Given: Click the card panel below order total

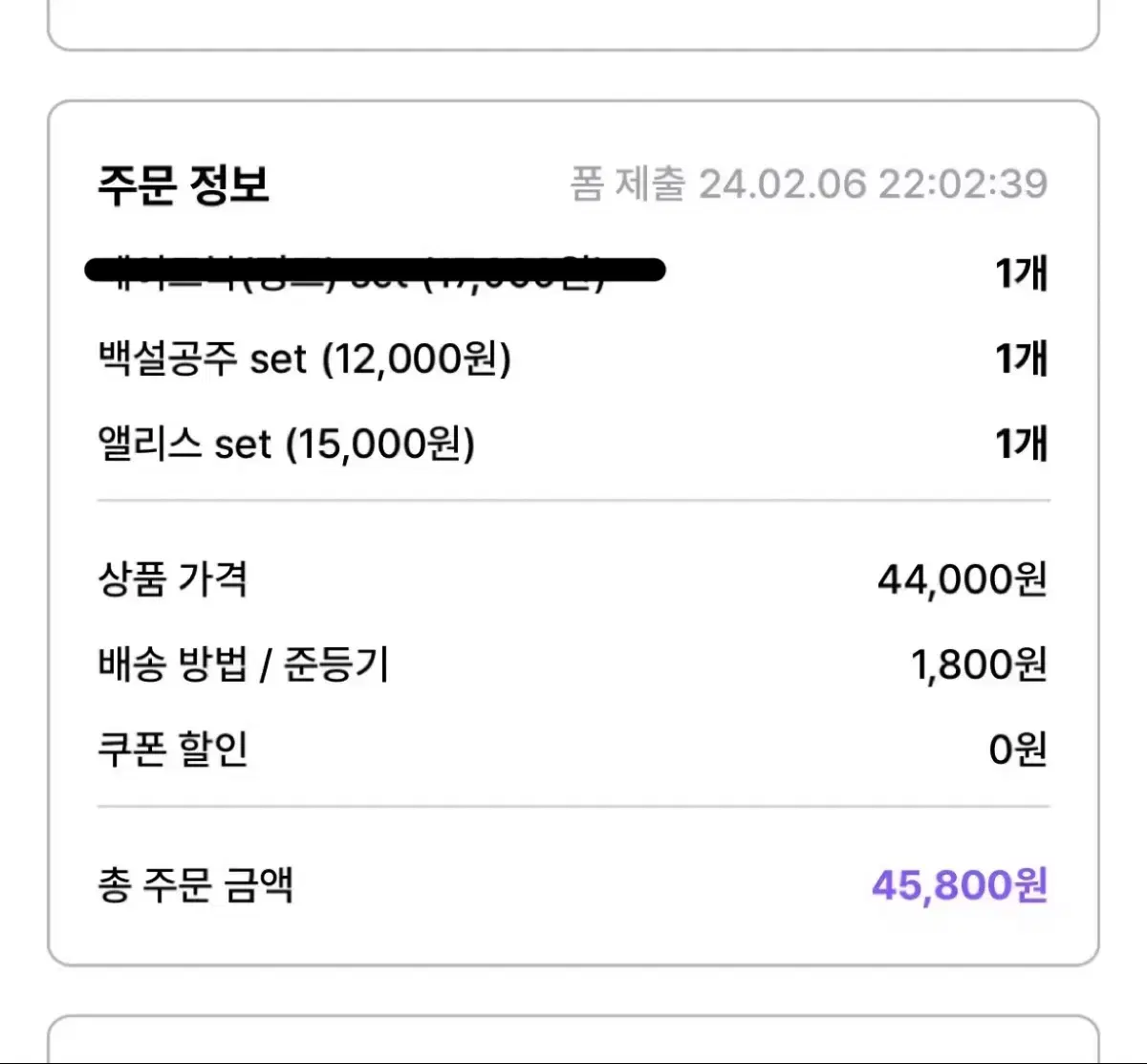Looking at the screenshot, I should click(x=573, y=1040).
